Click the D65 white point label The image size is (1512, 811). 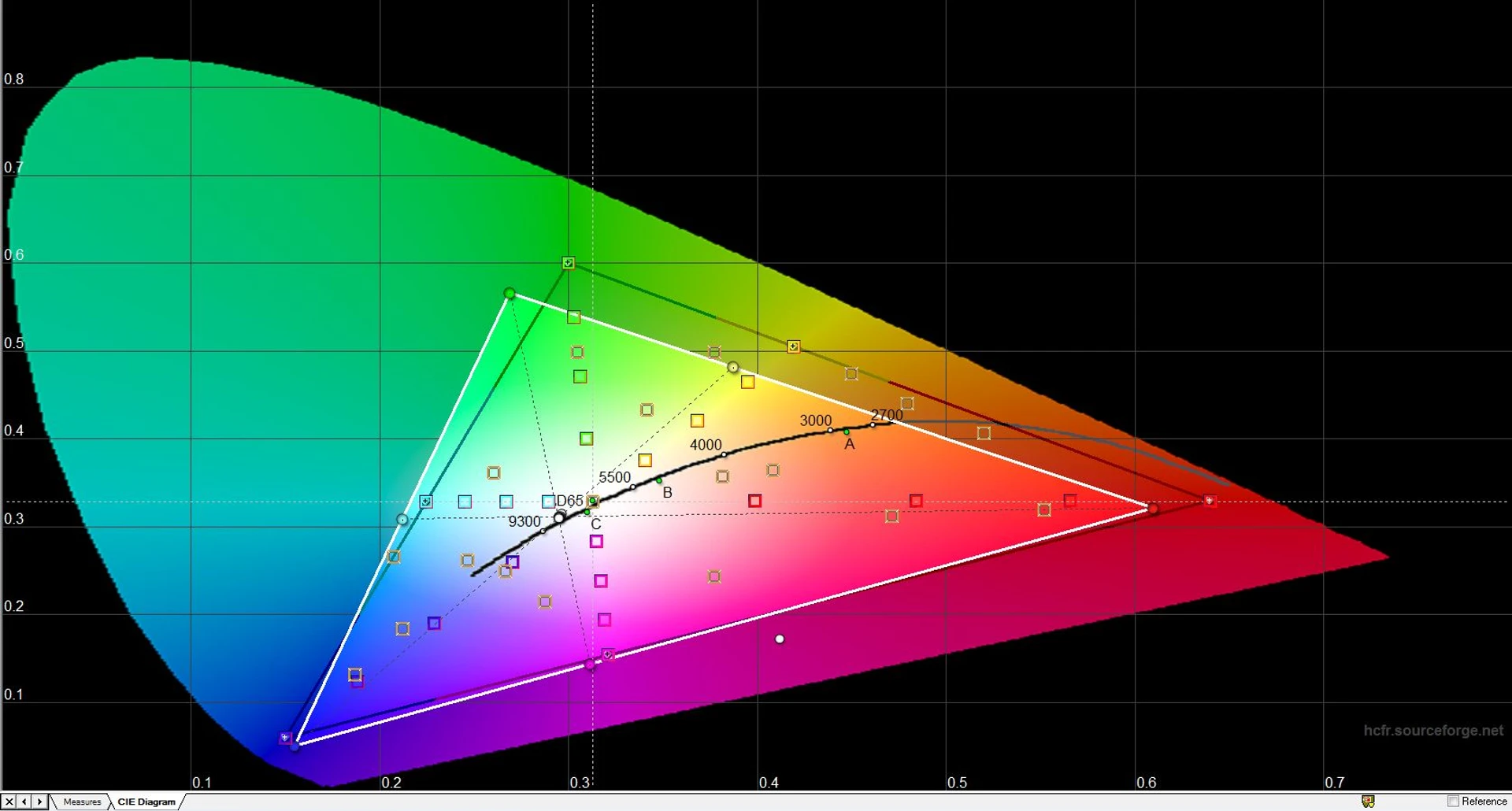tap(570, 501)
